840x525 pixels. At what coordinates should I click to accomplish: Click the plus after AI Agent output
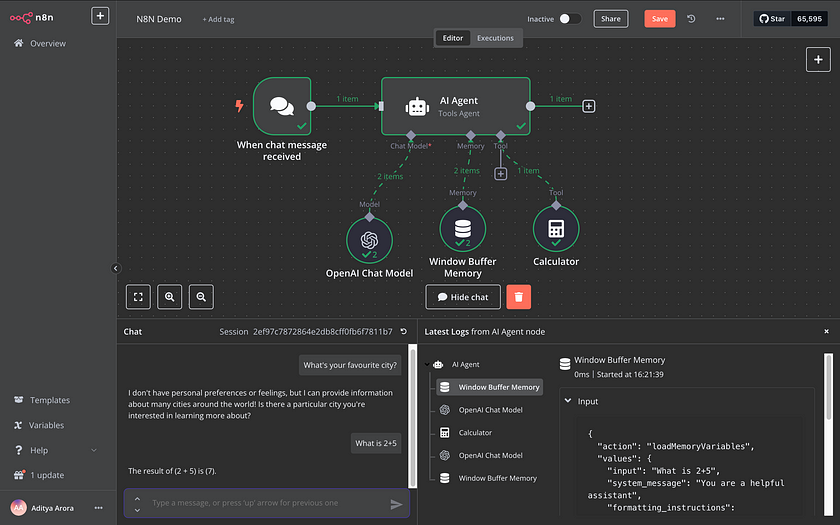click(x=589, y=106)
